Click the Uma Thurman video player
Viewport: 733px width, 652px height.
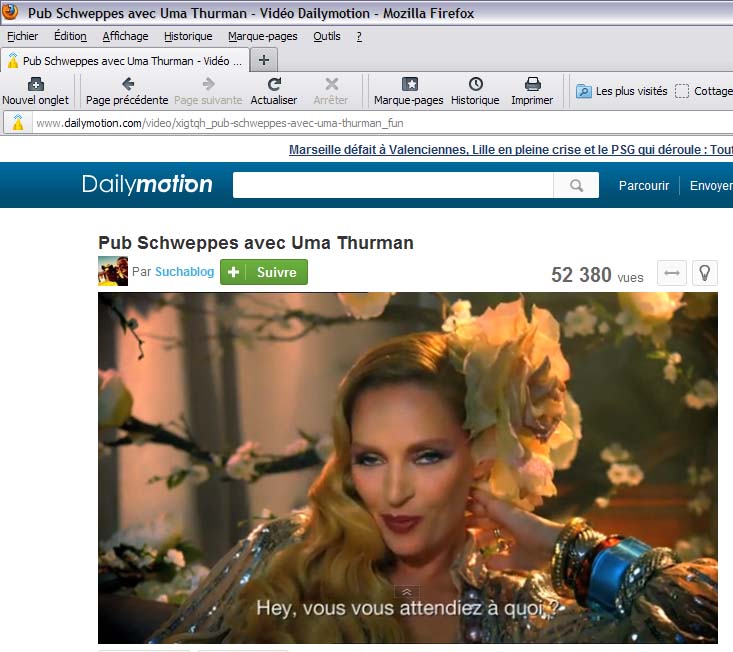click(x=408, y=467)
